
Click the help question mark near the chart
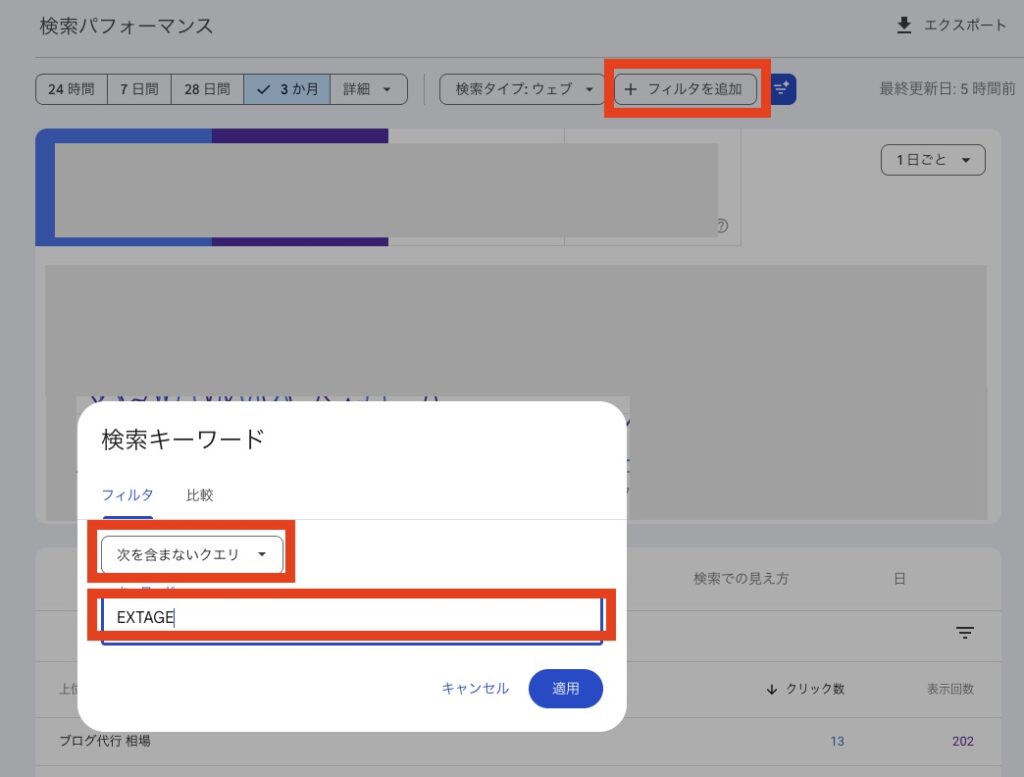[723, 226]
